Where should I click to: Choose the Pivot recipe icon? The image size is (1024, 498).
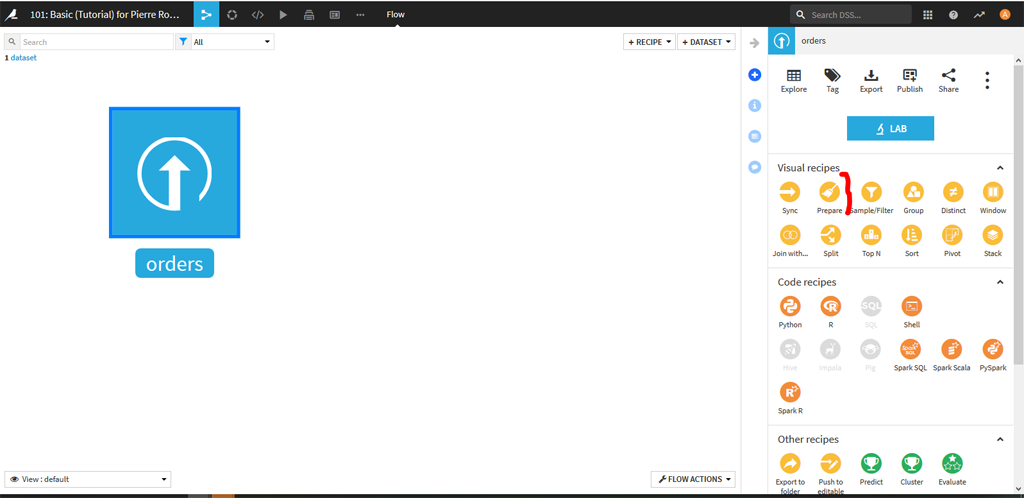pyautogui.click(x=952, y=235)
